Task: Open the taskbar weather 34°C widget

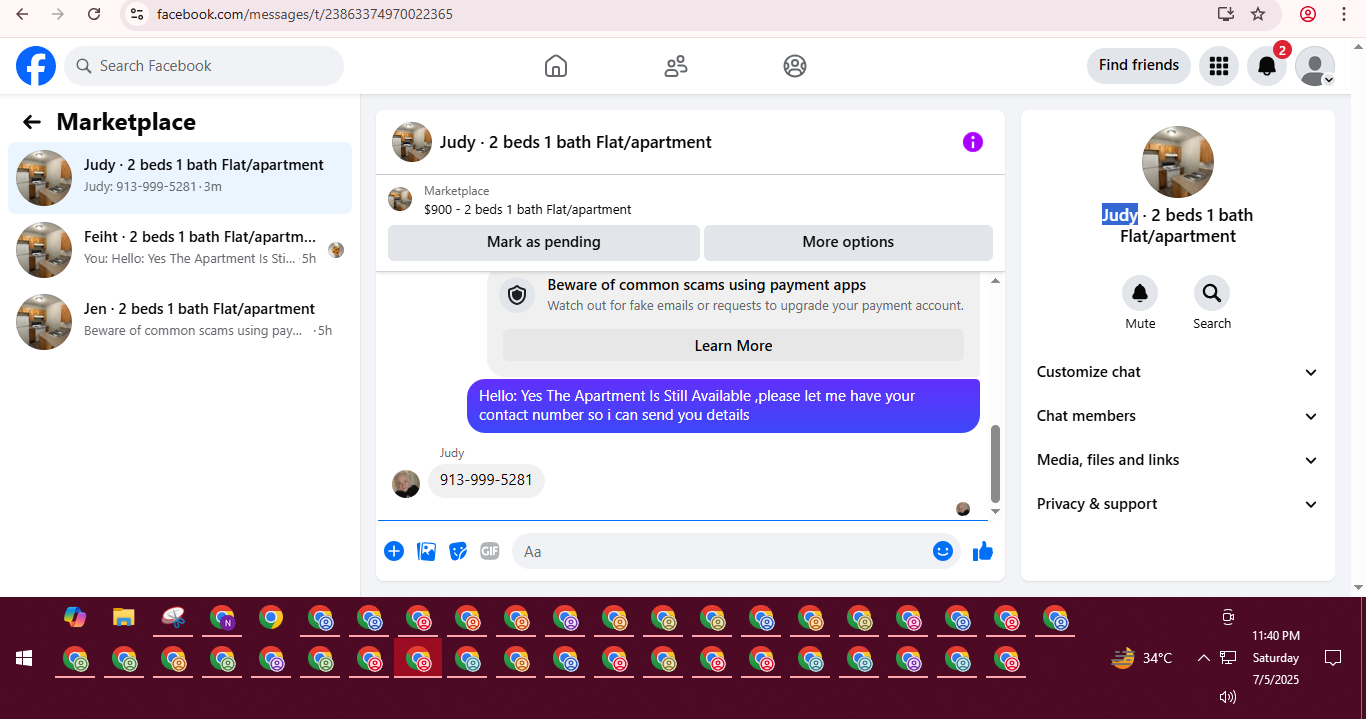Action: pyautogui.click(x=1142, y=658)
